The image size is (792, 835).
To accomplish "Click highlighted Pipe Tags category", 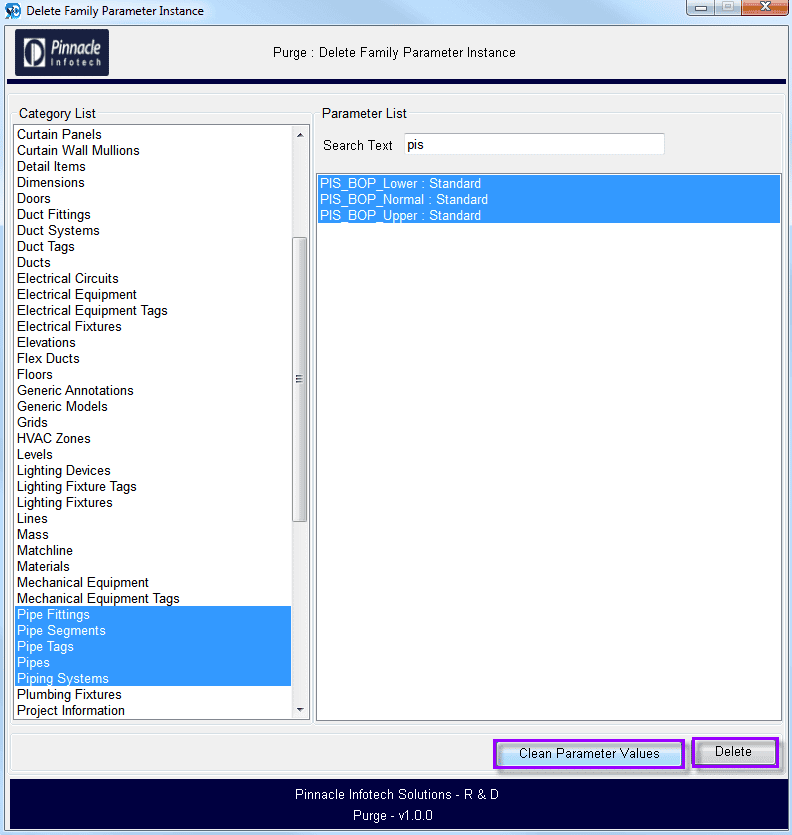I will tap(153, 646).
